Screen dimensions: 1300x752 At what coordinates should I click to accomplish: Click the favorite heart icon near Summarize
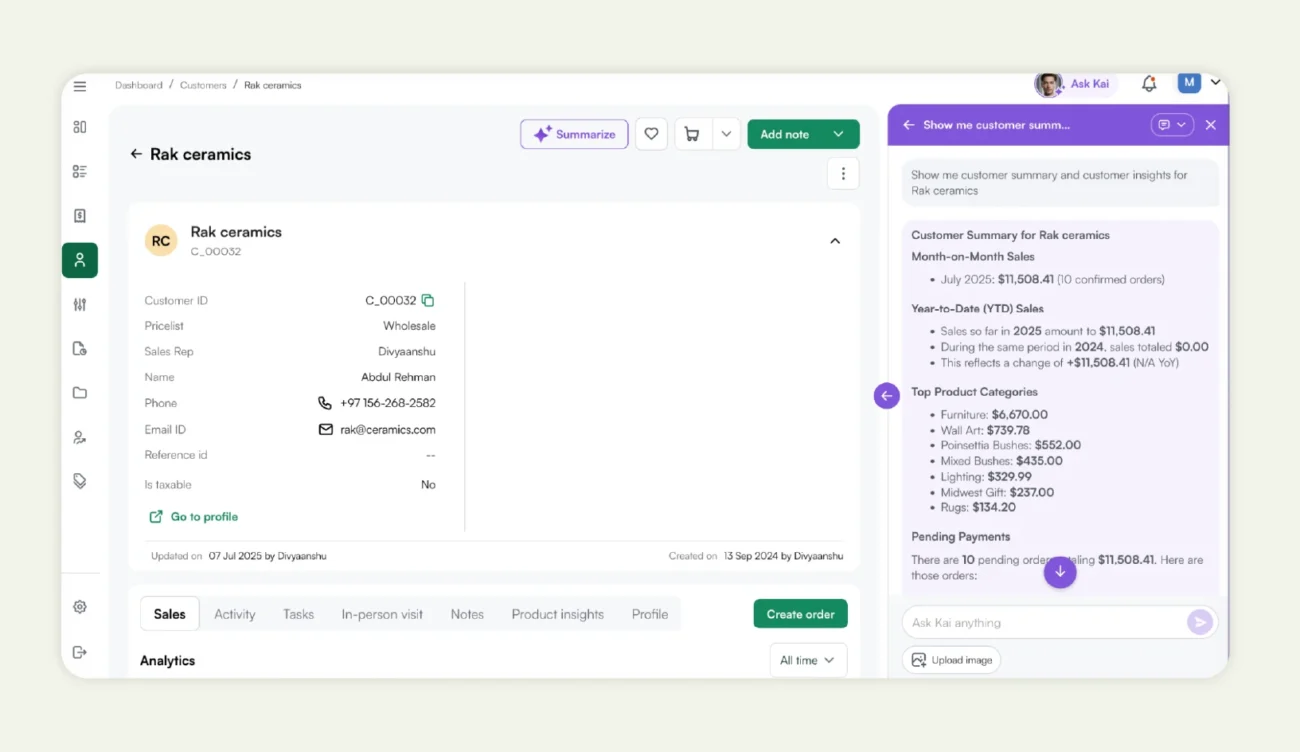[x=651, y=133]
